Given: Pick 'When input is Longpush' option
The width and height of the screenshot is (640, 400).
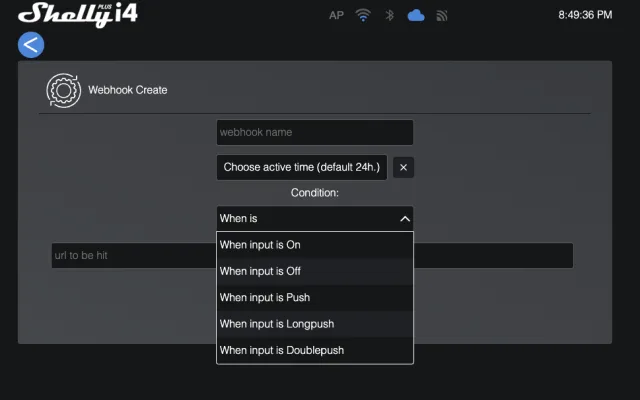Looking at the screenshot, I should point(314,324).
